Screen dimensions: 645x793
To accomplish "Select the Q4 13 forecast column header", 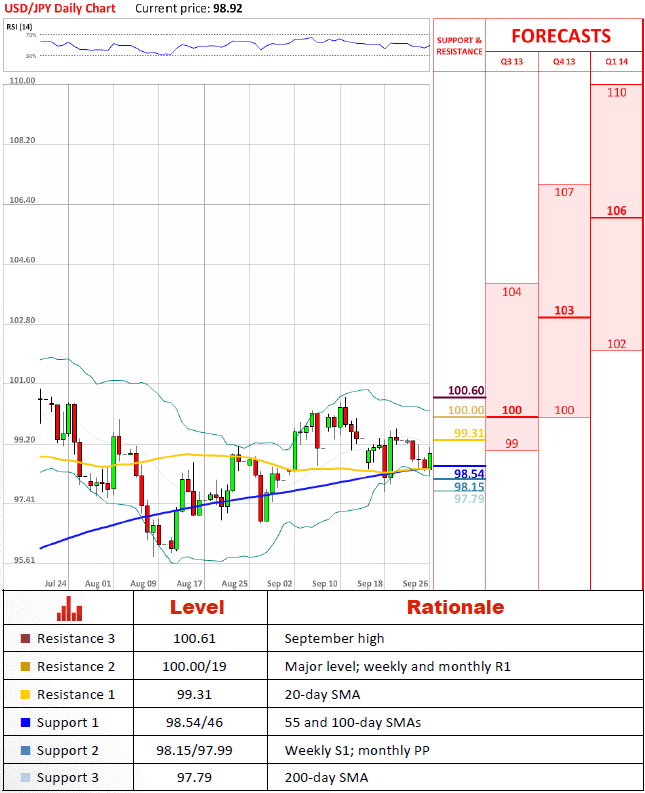I will [x=564, y=61].
